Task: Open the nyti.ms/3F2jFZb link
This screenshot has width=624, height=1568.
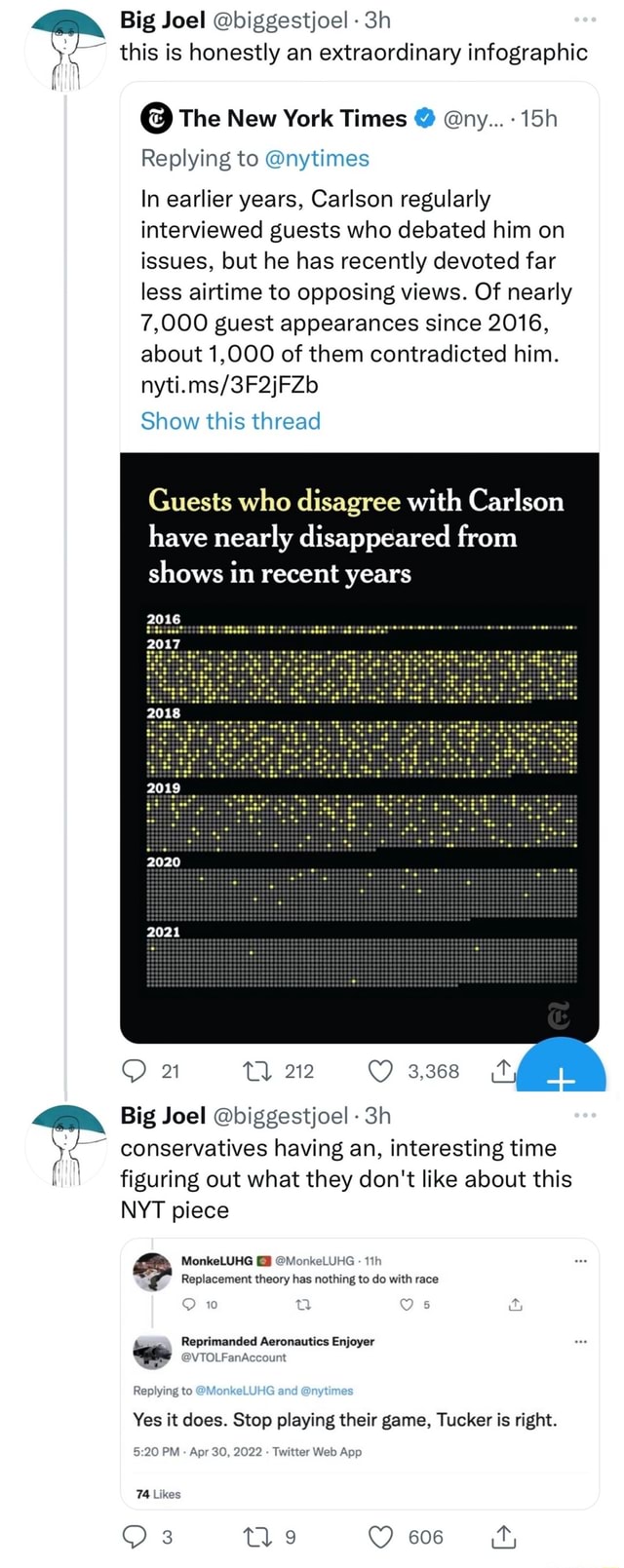Action: [229, 385]
